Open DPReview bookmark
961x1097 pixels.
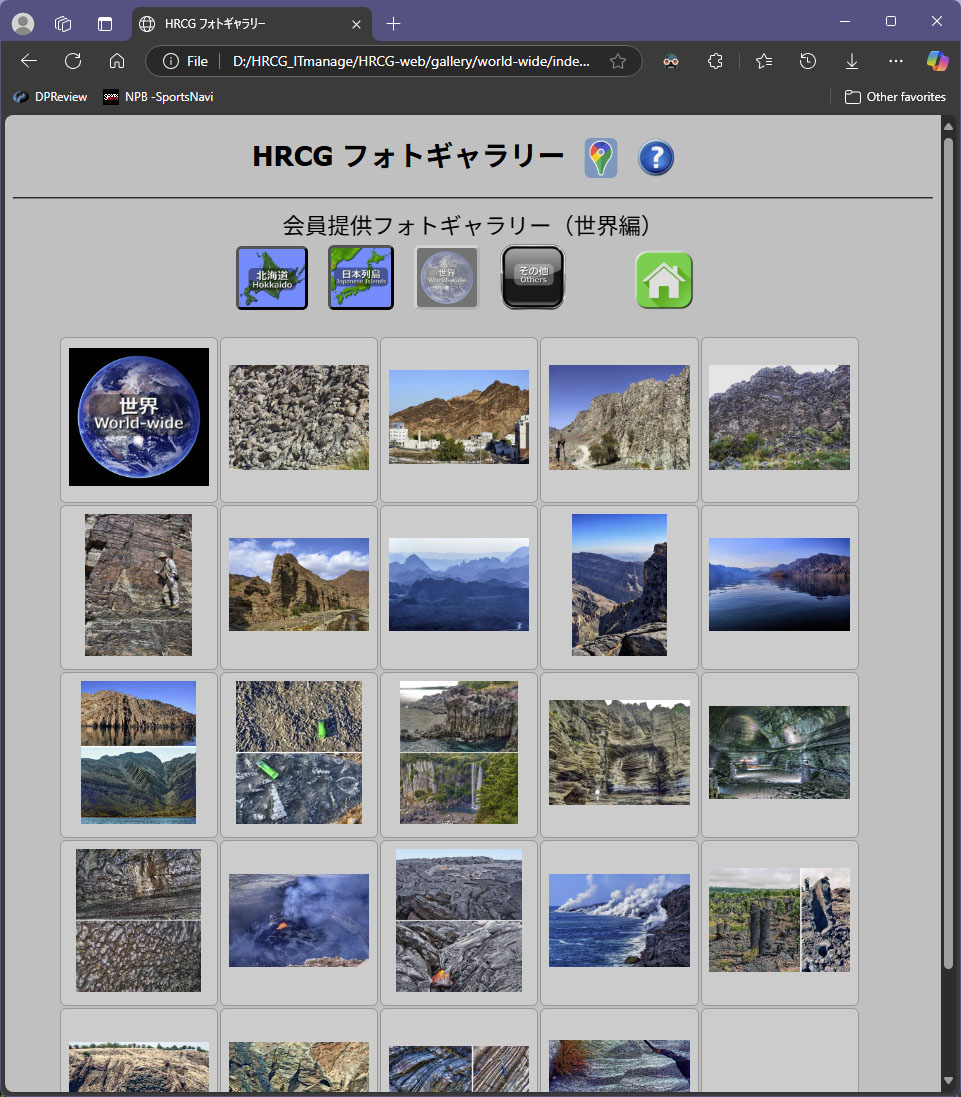click(51, 97)
